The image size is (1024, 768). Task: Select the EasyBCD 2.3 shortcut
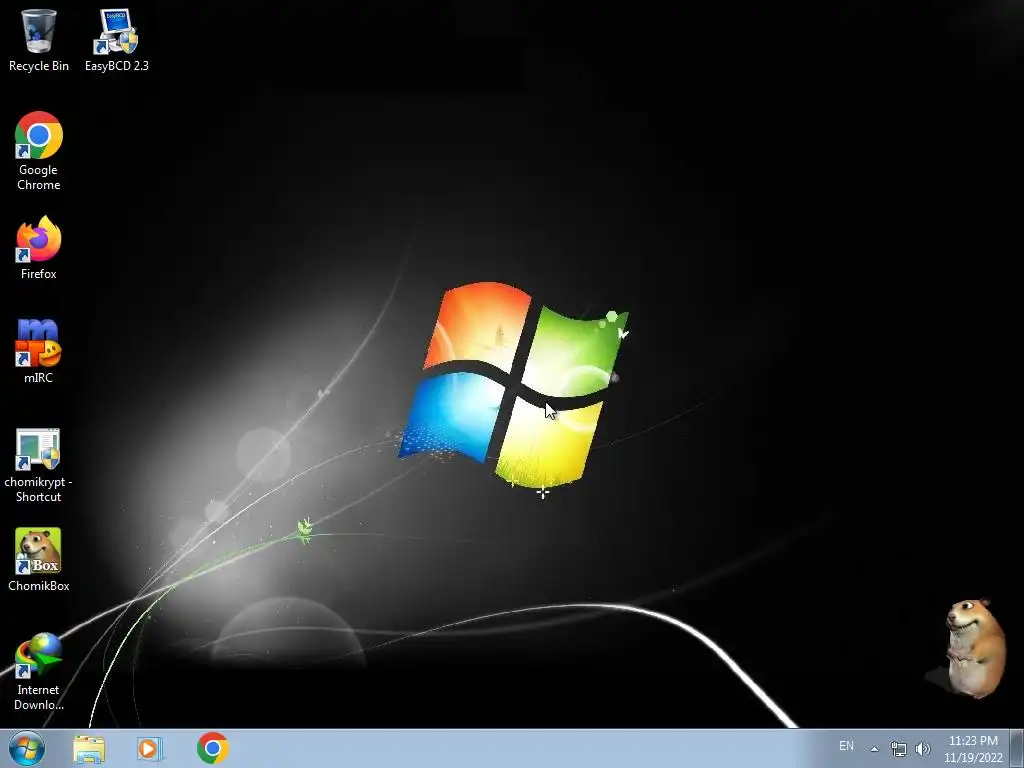click(116, 39)
